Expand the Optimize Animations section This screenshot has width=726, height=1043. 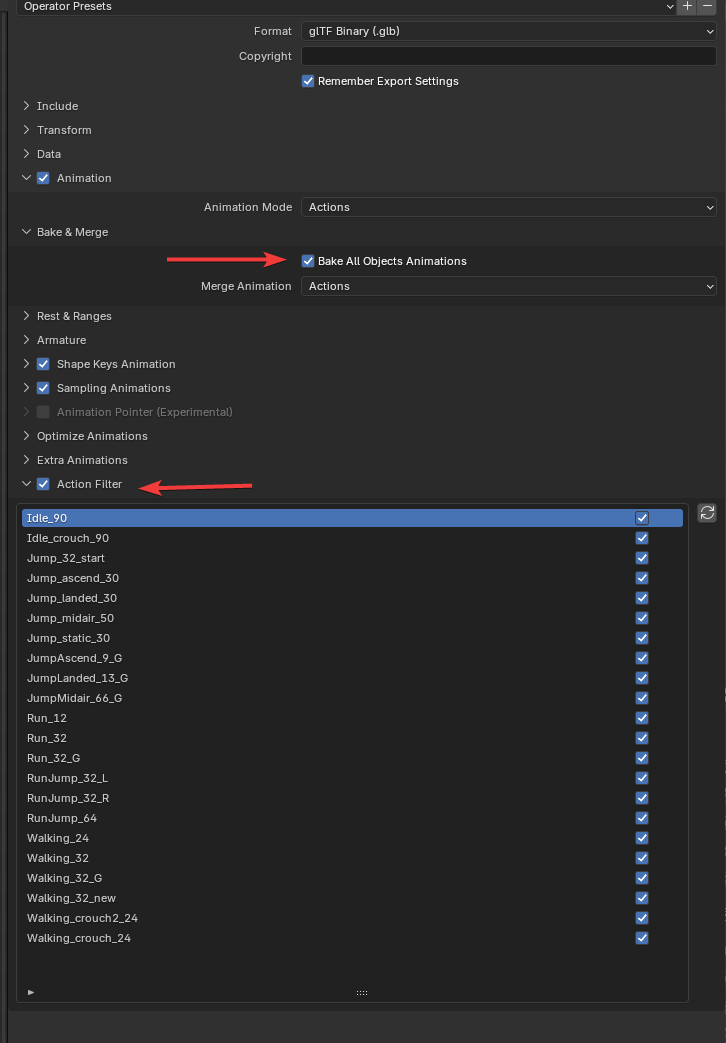pos(91,436)
